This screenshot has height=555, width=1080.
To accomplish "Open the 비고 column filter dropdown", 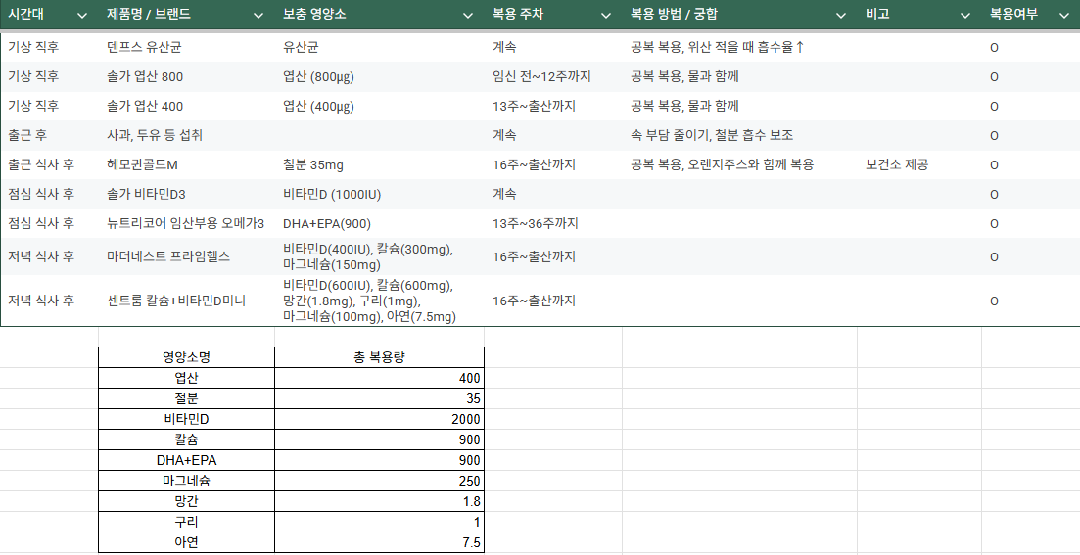I will coord(965,16).
